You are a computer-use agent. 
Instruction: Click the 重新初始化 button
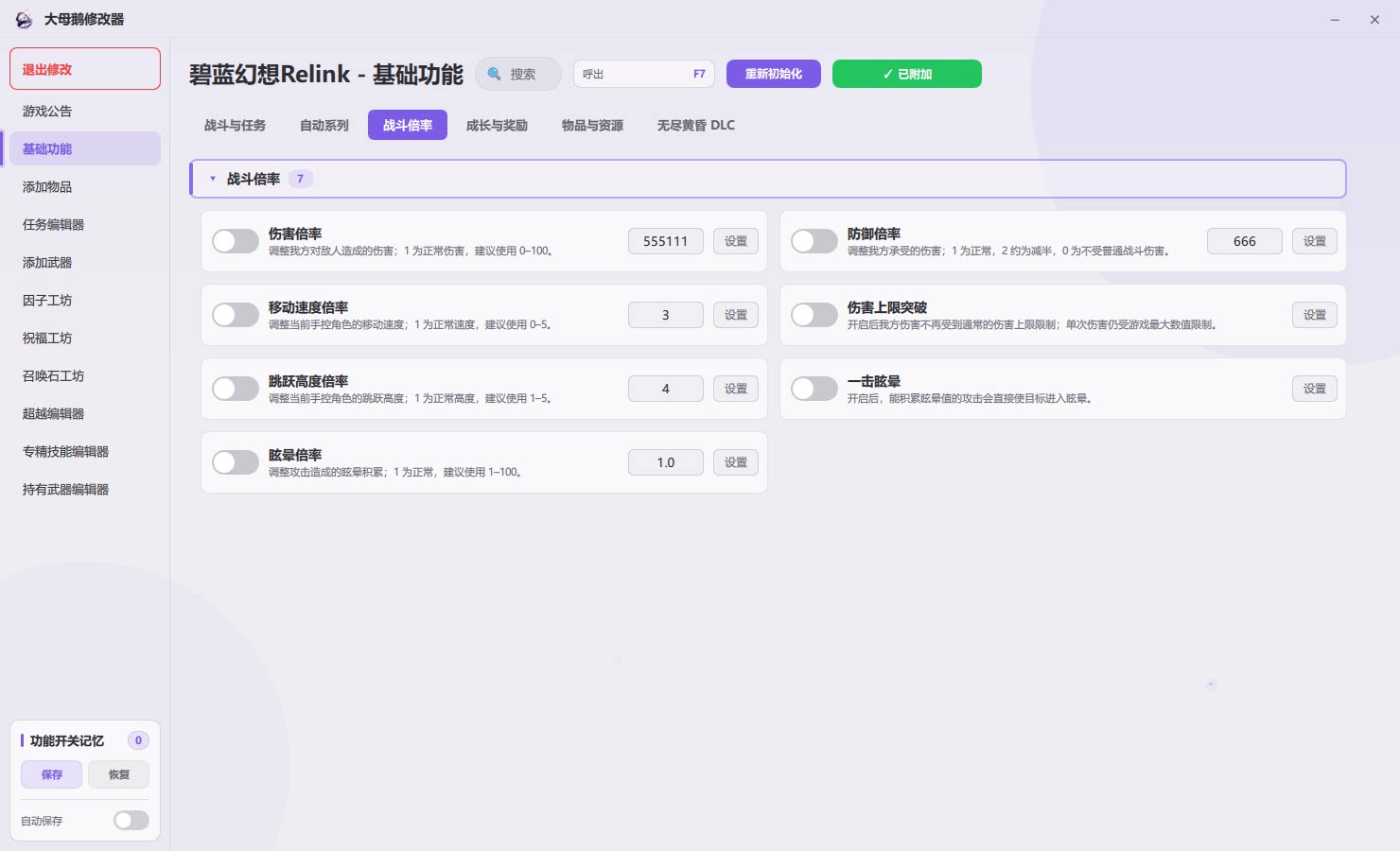click(x=774, y=74)
